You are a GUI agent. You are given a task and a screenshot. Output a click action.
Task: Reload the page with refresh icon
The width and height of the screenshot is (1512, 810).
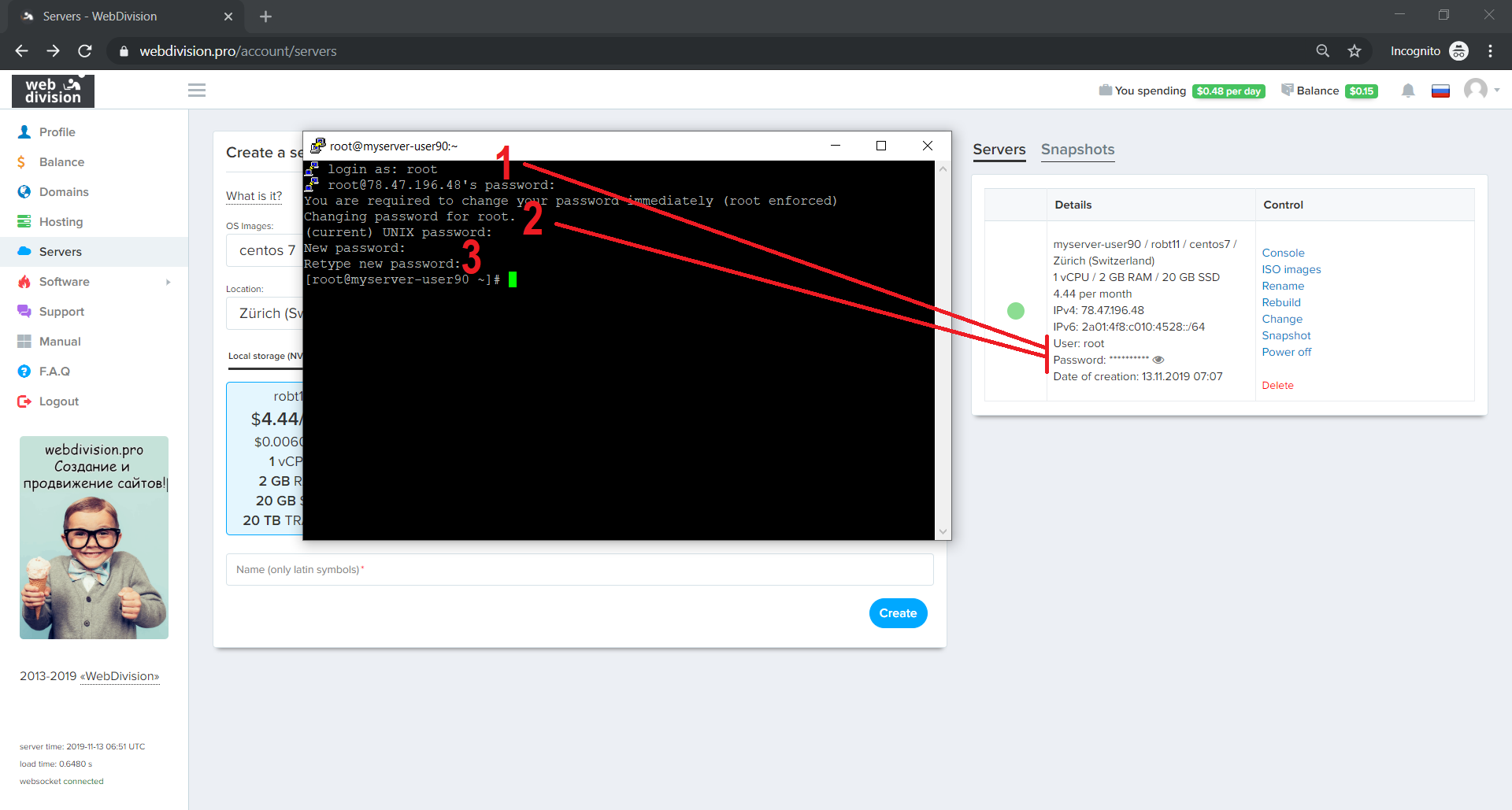85,51
